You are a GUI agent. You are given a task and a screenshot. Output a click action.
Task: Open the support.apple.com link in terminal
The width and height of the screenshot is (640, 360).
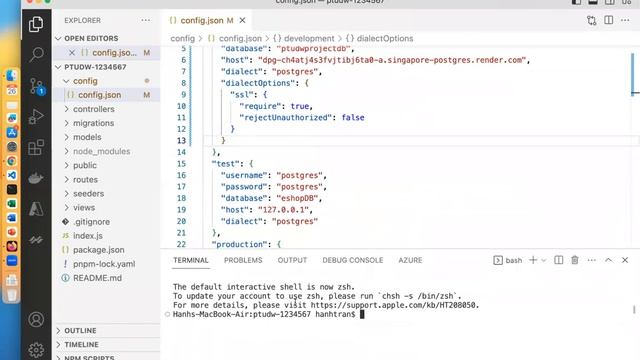[x=393, y=305]
